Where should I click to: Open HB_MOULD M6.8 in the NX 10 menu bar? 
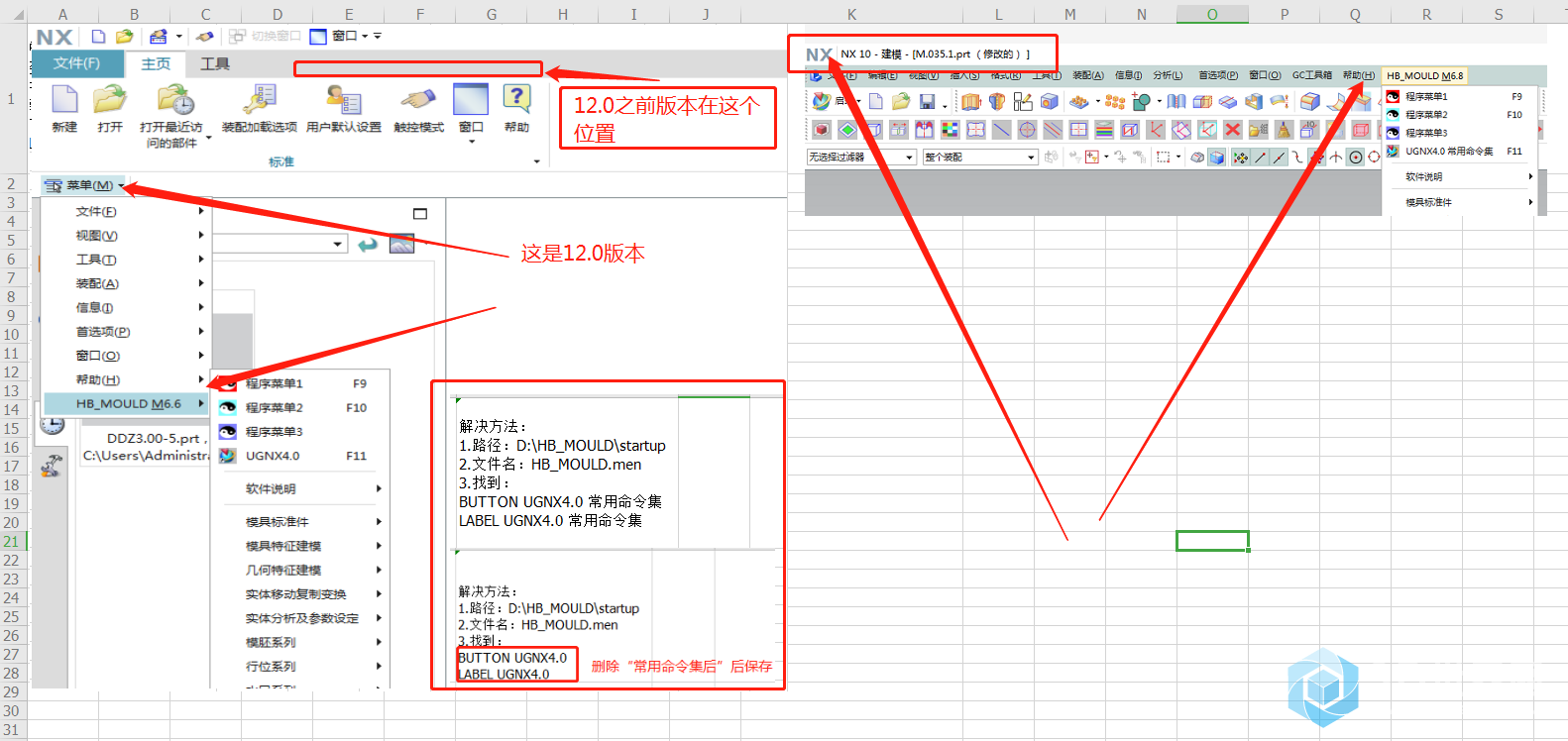click(x=1424, y=75)
